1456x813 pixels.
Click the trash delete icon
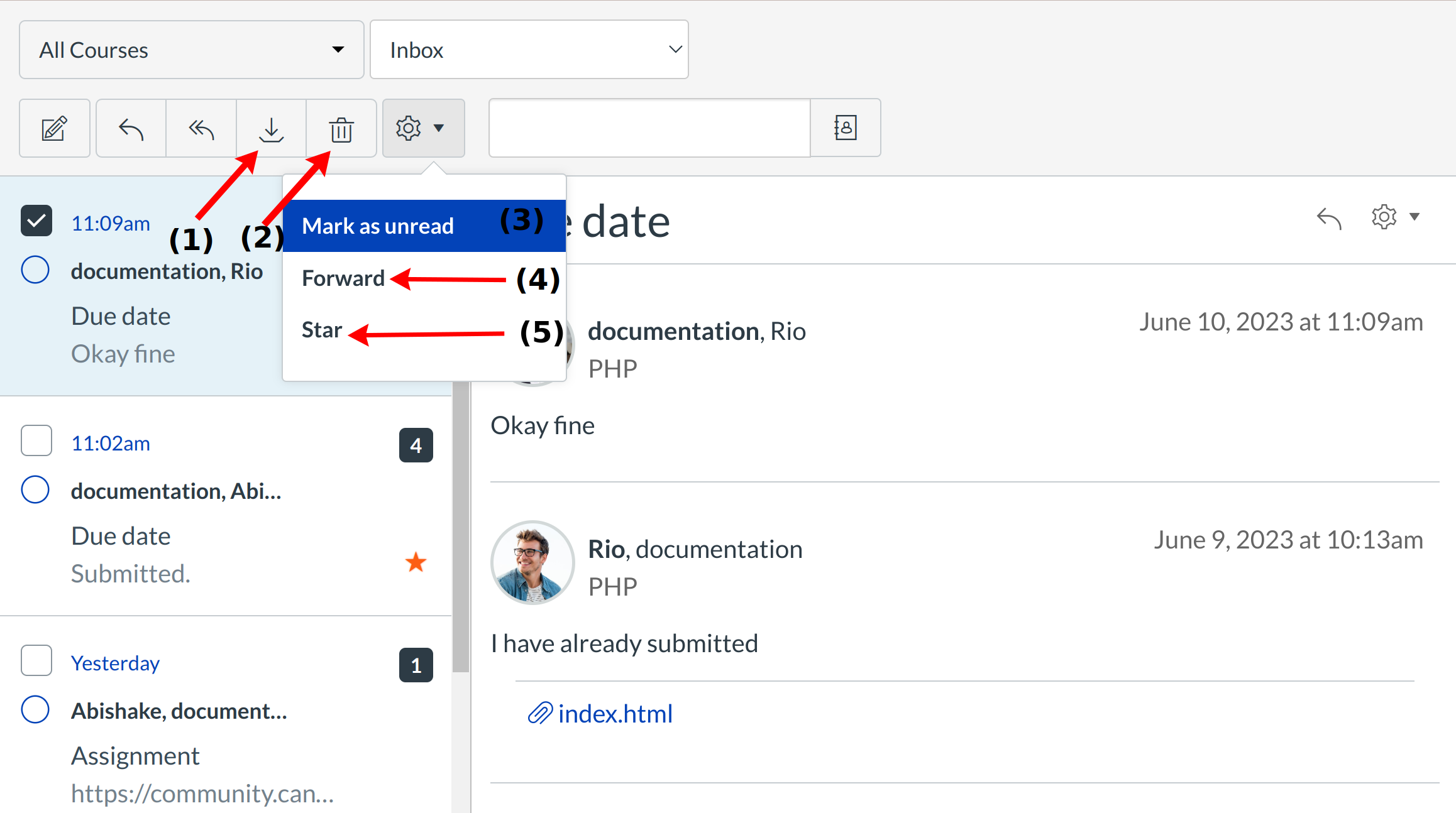[341, 128]
